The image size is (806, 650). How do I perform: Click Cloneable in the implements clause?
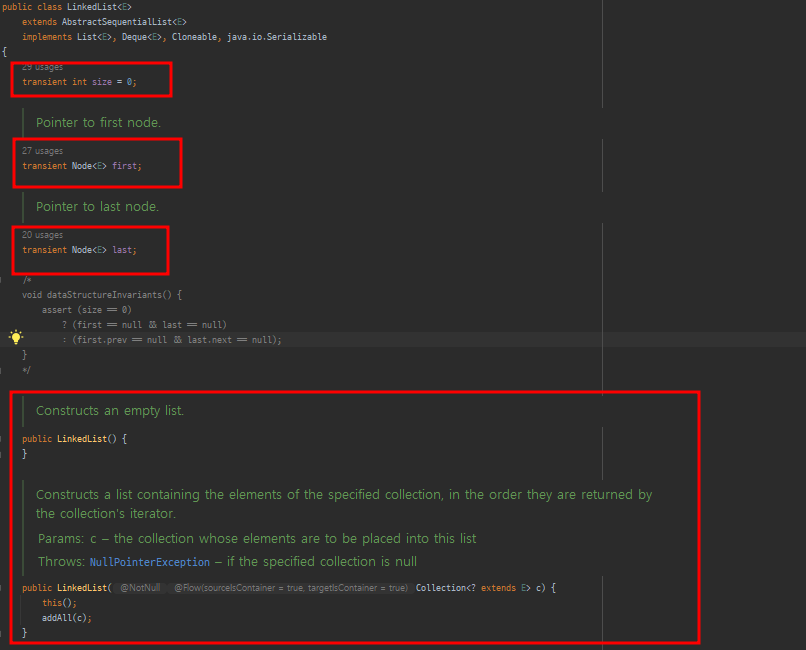194,37
